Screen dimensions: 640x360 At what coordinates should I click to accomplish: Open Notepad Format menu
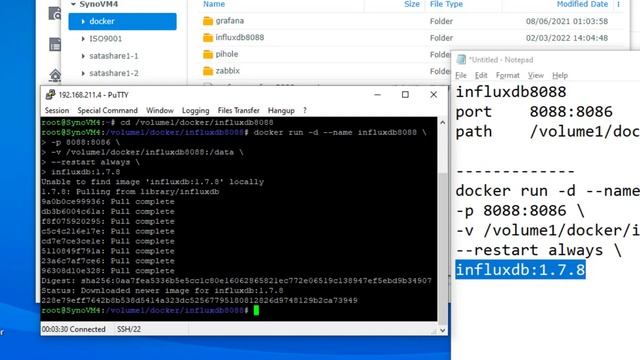click(507, 76)
